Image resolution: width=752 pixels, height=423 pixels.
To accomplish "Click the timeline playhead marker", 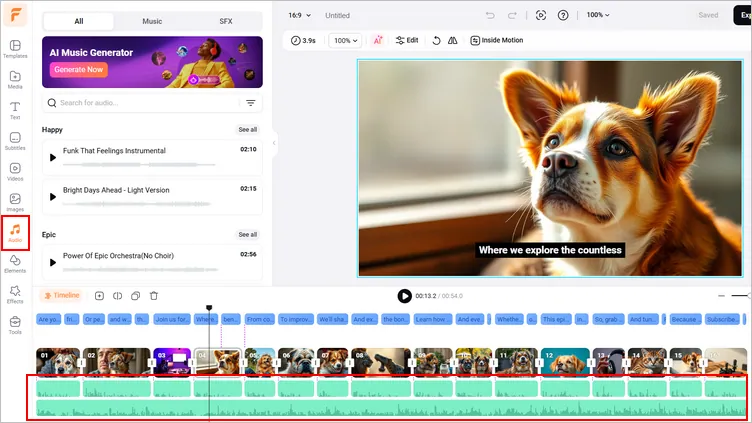I will point(209,308).
